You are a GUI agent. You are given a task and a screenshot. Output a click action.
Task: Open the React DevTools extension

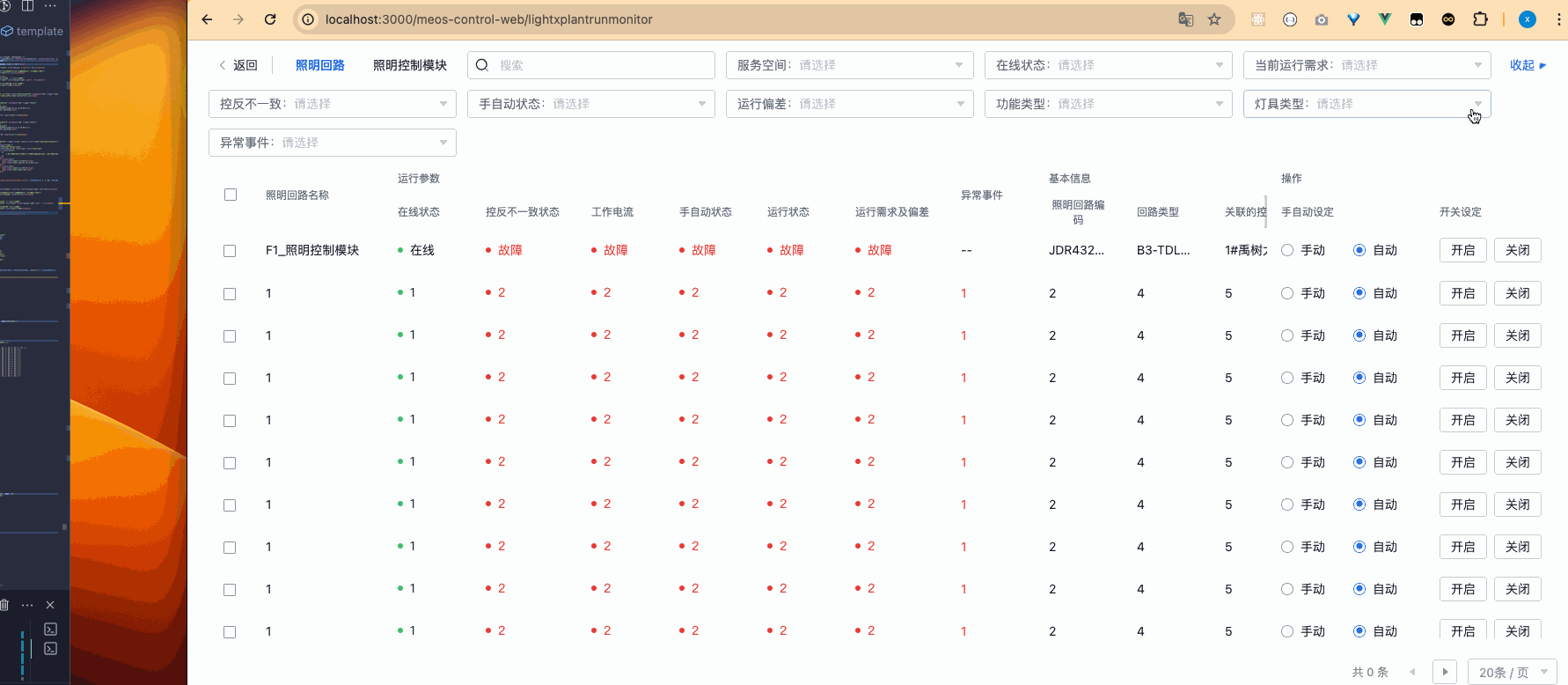click(x=1258, y=19)
